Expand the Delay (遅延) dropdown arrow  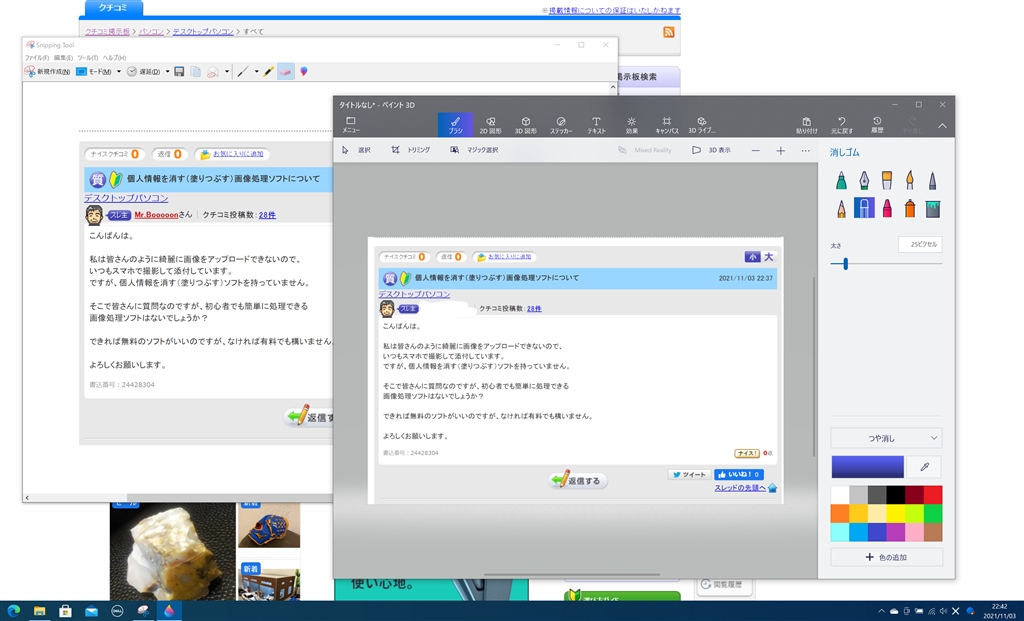167,72
